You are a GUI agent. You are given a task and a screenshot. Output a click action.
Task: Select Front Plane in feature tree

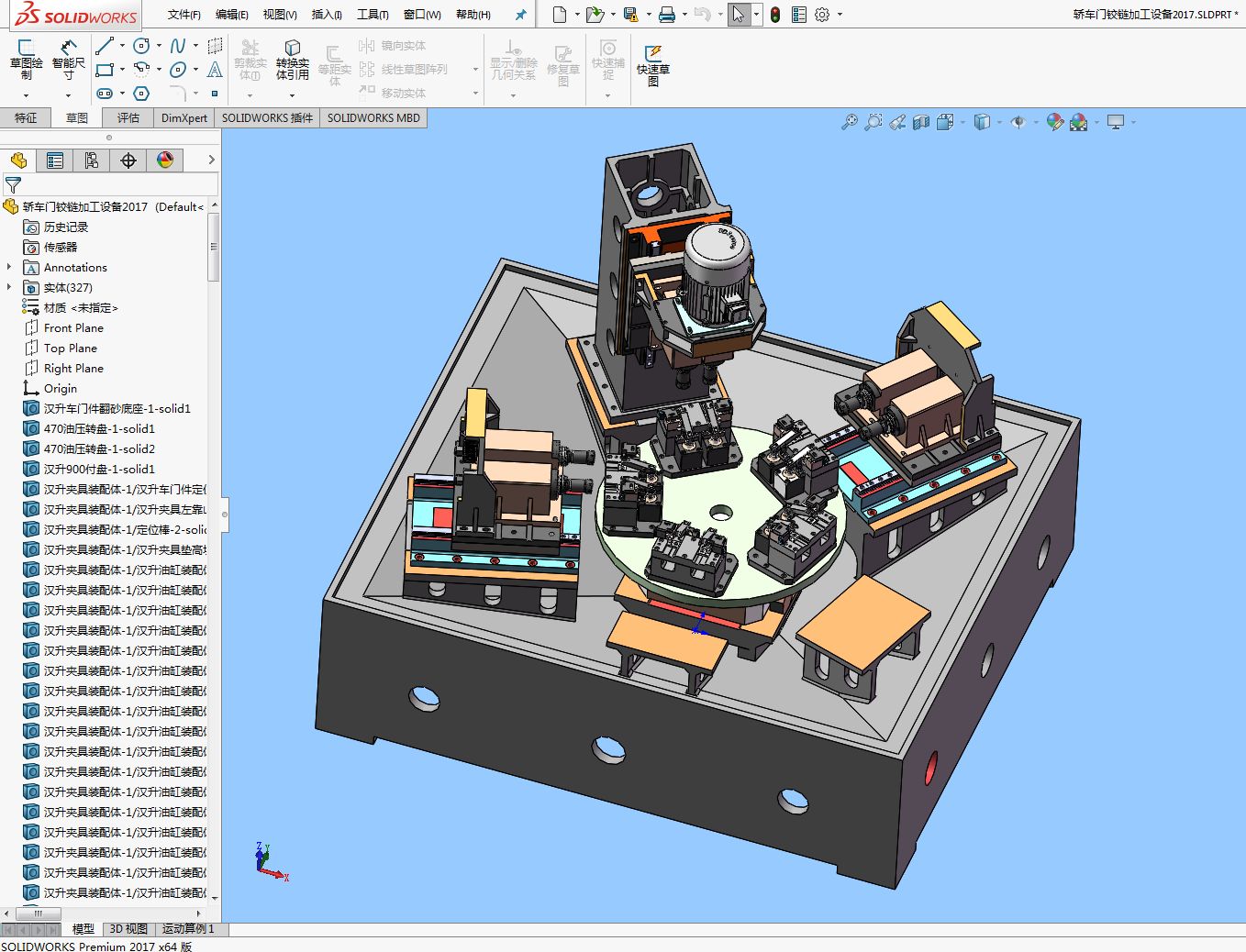(x=73, y=328)
